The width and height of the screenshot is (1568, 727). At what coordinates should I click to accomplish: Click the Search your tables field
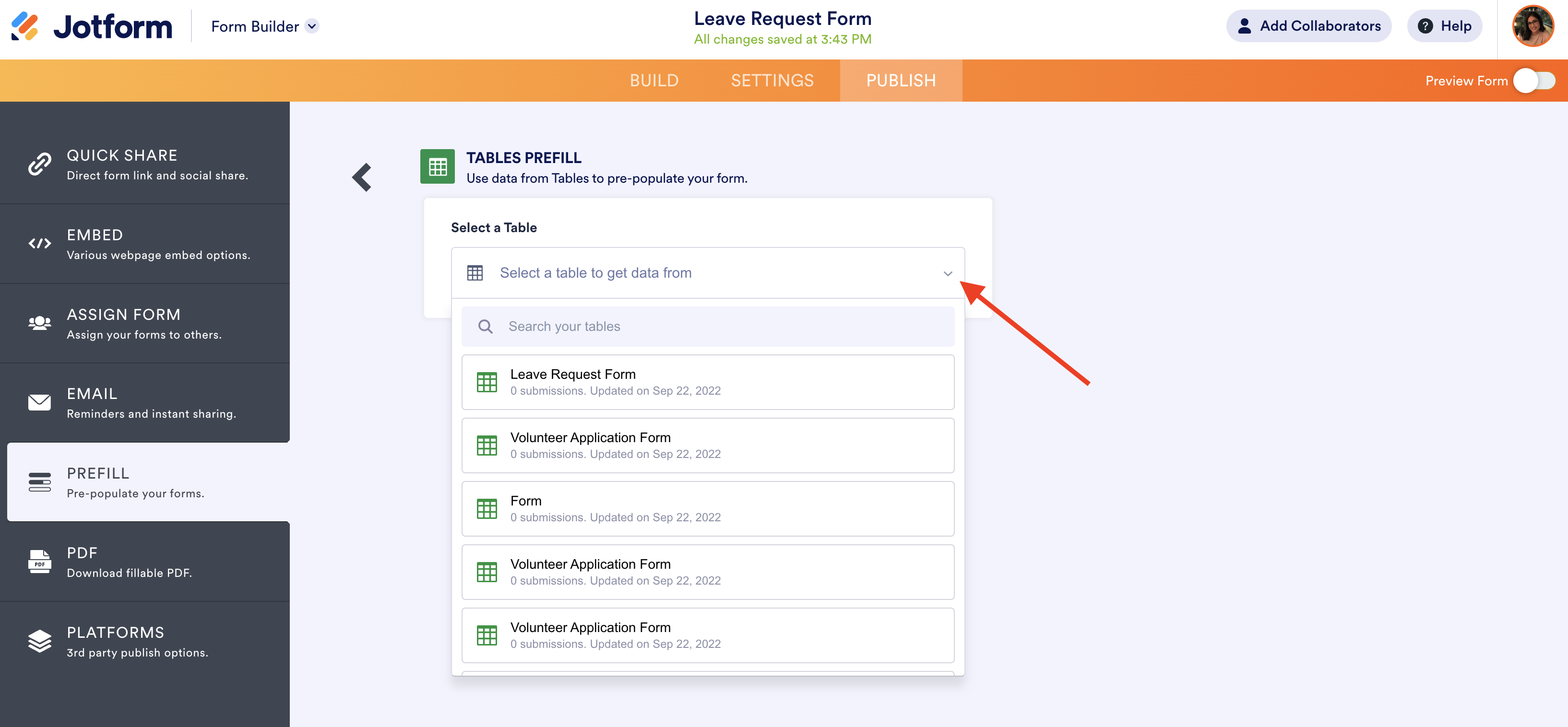707,327
